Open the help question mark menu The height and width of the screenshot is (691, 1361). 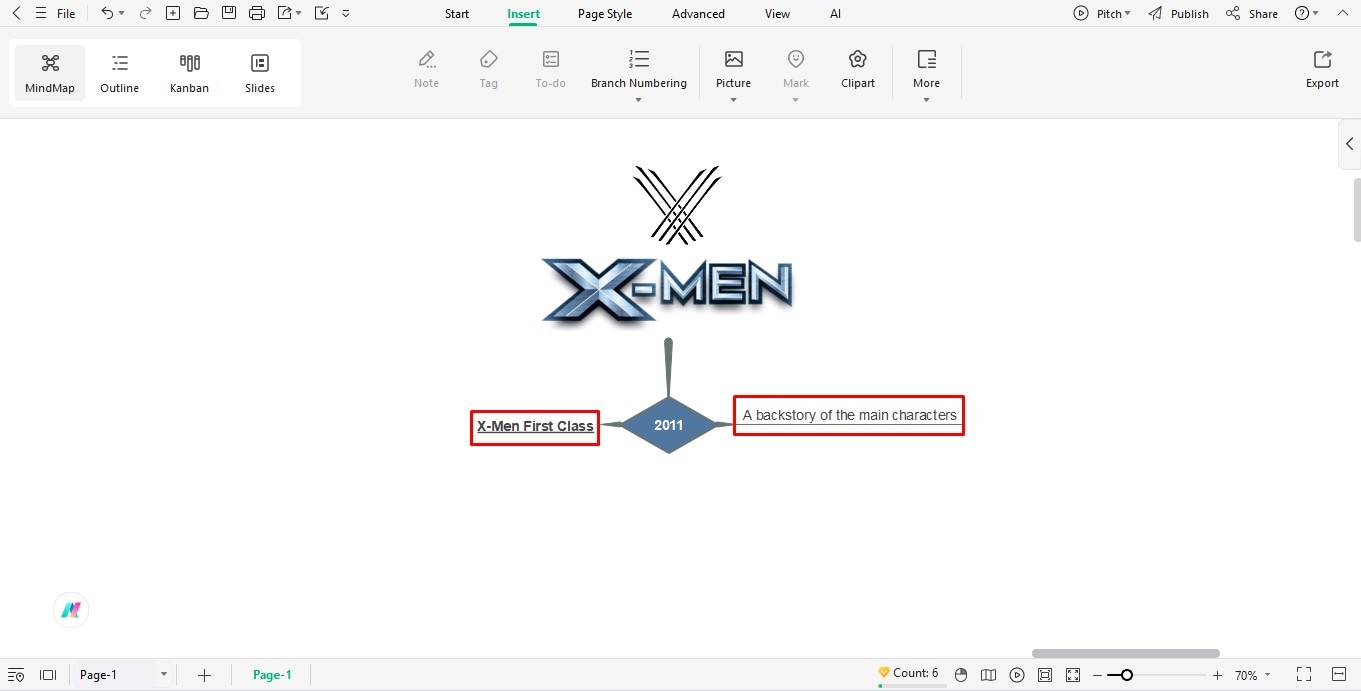pyautogui.click(x=1307, y=14)
